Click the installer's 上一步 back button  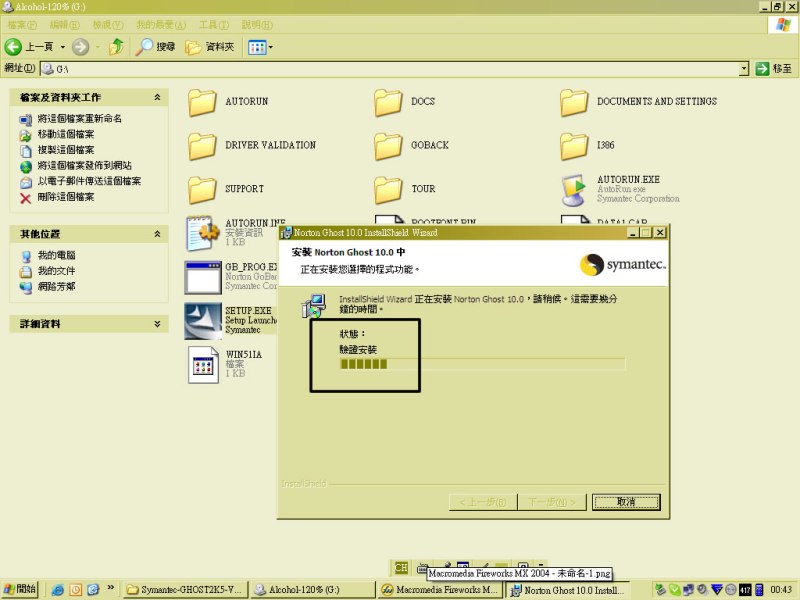pos(483,502)
